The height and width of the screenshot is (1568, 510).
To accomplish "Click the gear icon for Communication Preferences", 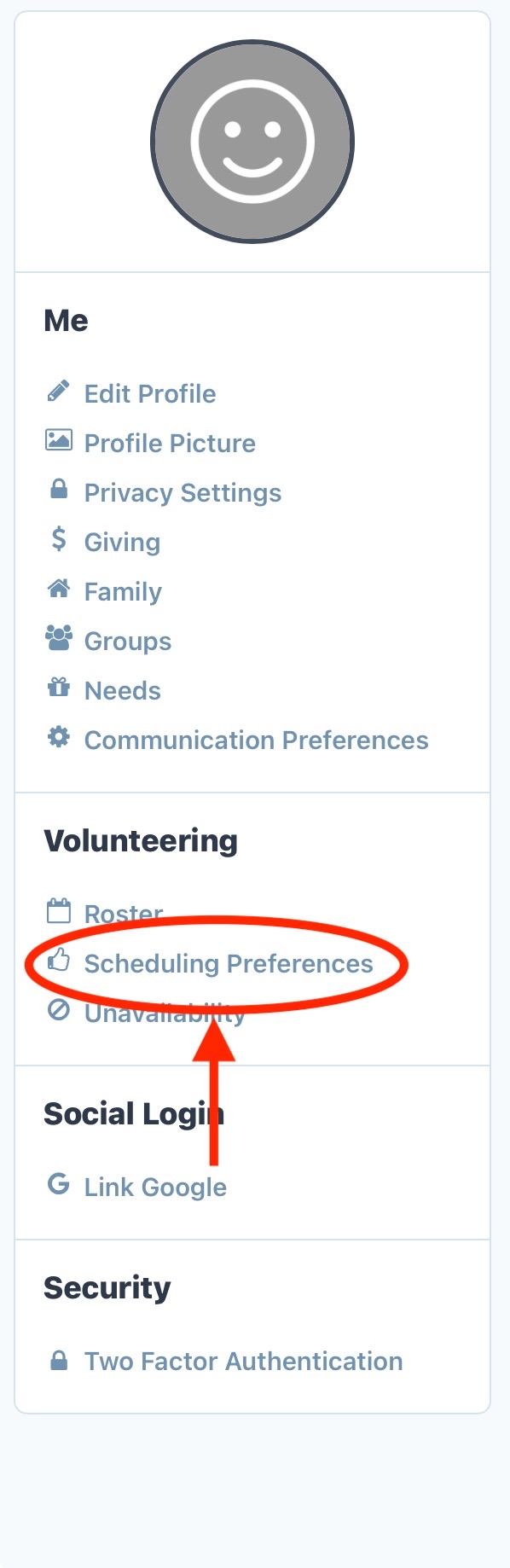I will 58,737.
